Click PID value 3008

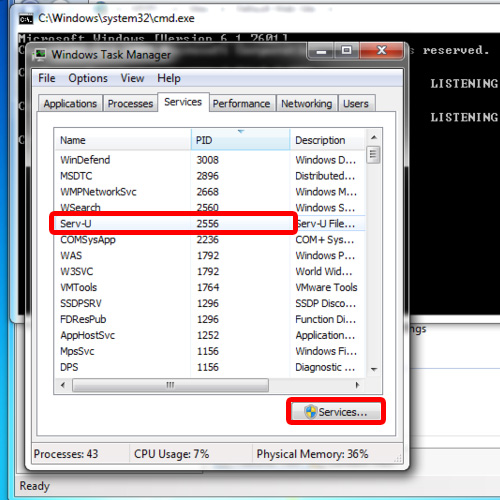[207, 160]
